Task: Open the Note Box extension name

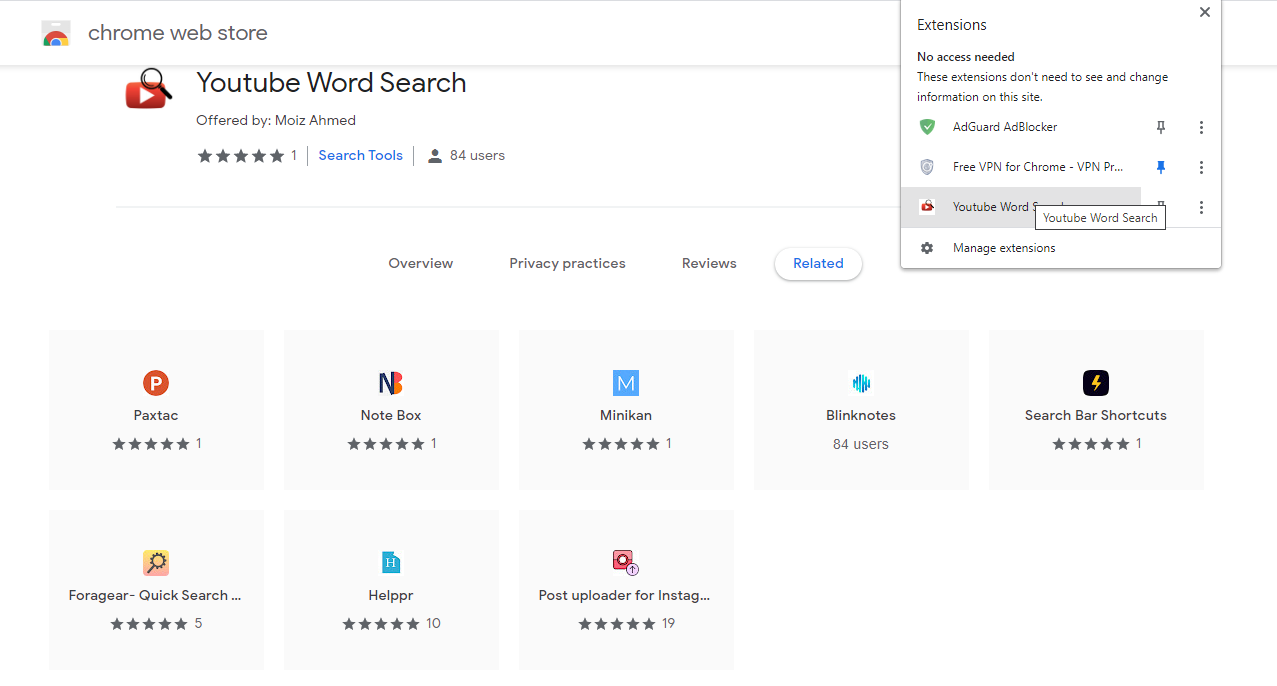Action: [391, 415]
